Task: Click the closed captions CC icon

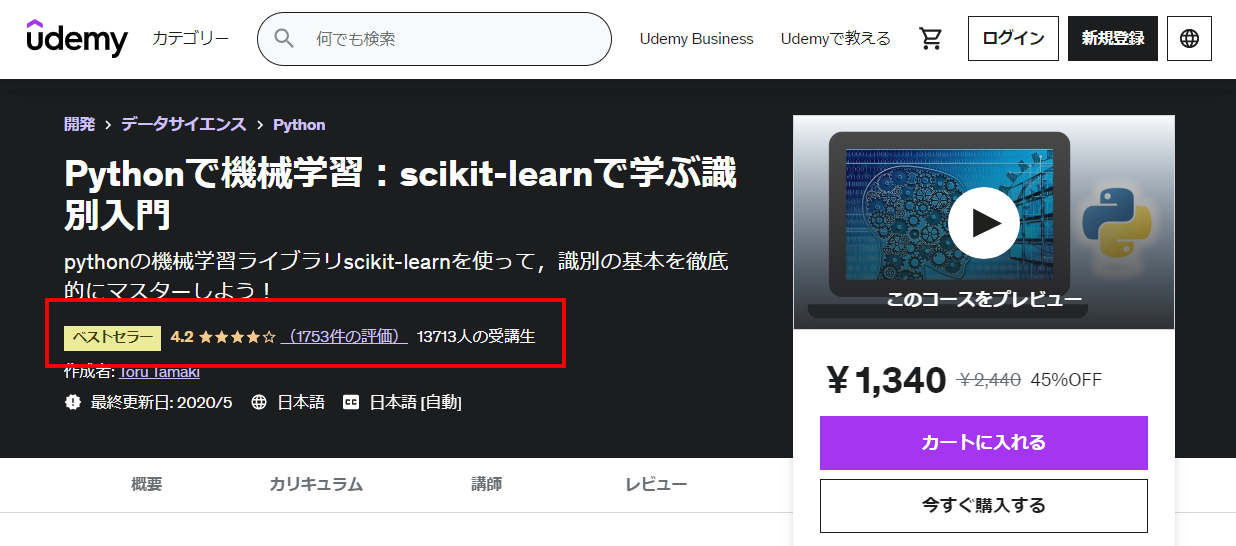Action: 351,402
